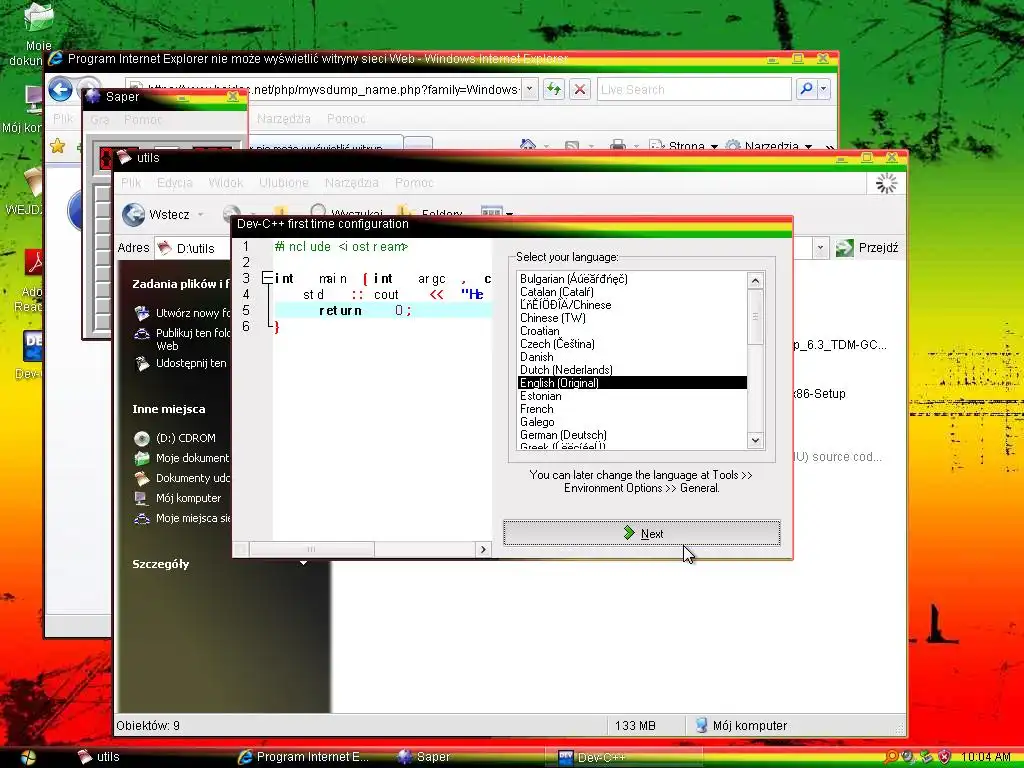Open Wstecz history dropdown arrow
Viewport: 1024px width, 768px height.
[200, 214]
